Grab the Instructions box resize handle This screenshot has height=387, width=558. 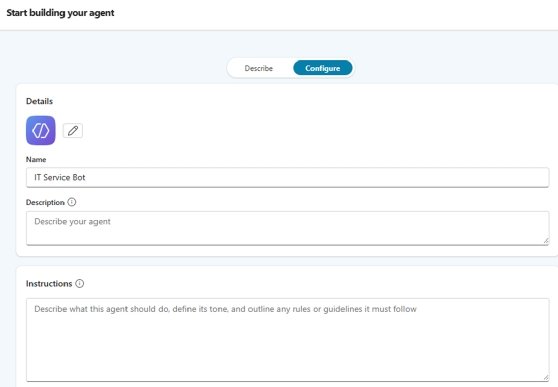click(x=546, y=377)
